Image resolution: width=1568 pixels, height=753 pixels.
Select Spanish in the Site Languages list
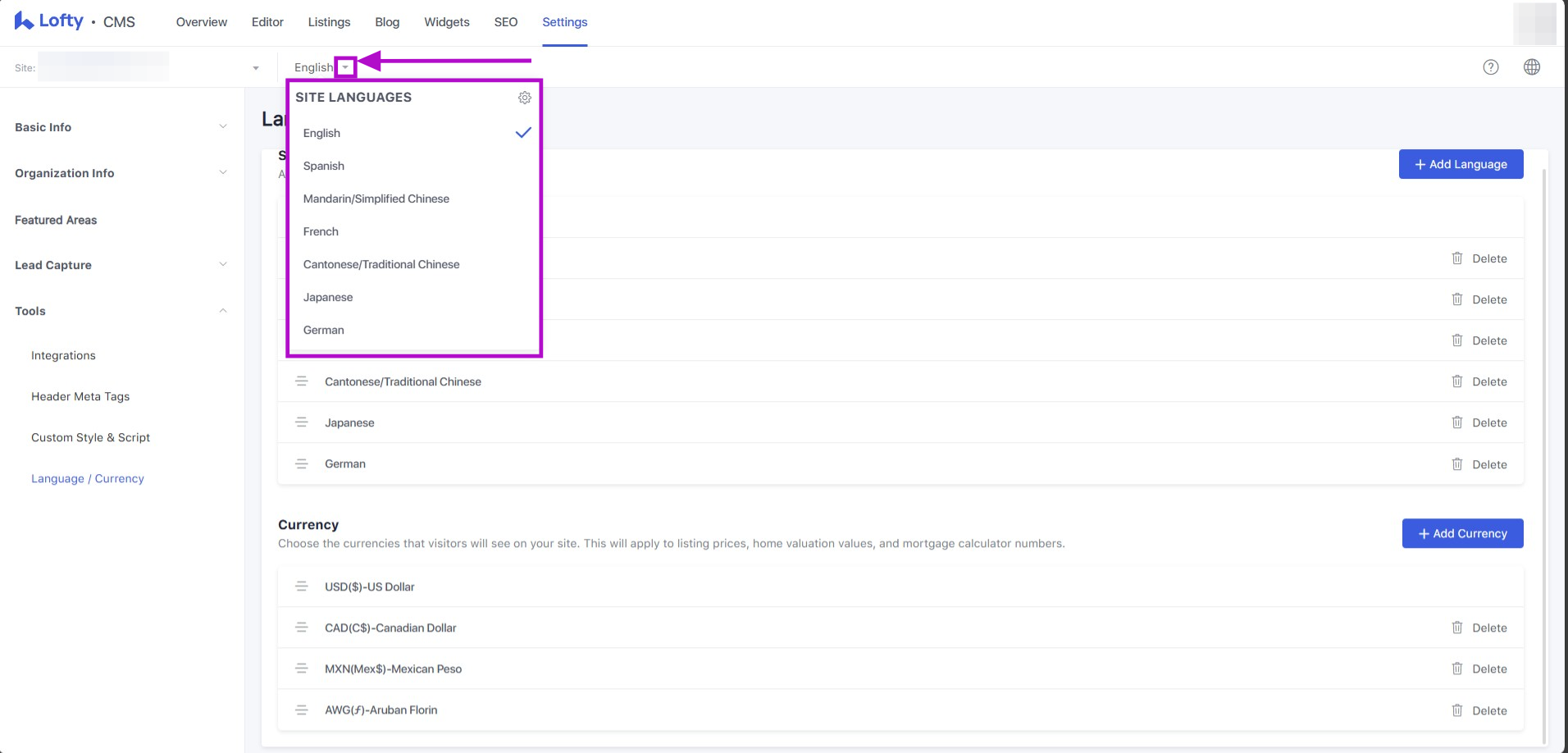coord(324,166)
